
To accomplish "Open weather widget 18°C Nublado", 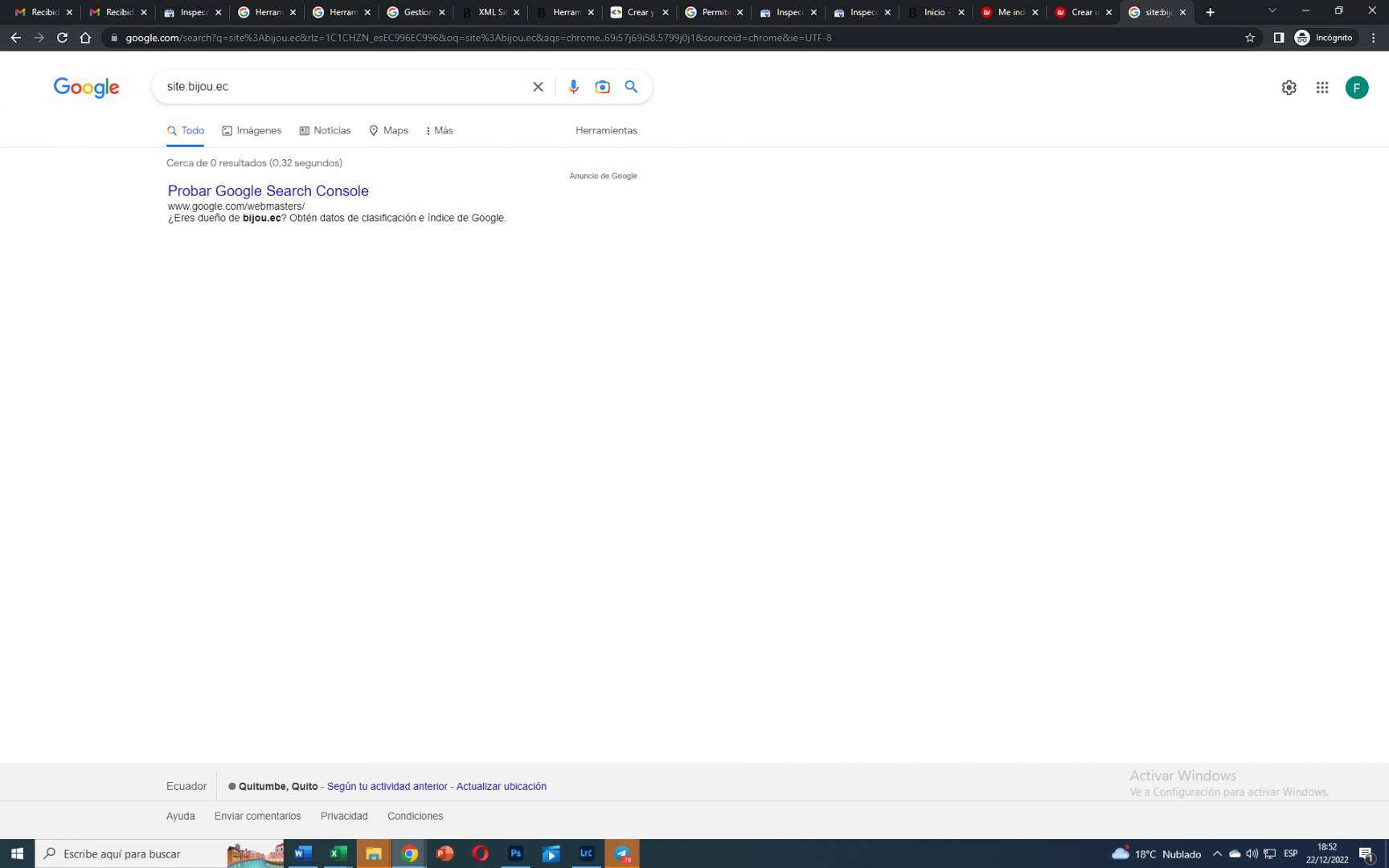I will click(x=1156, y=854).
